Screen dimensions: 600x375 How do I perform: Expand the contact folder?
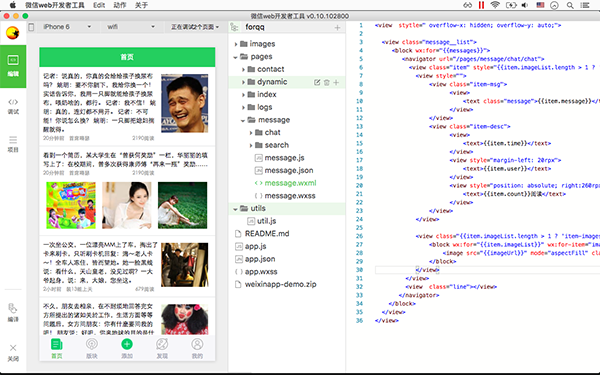pos(243,70)
